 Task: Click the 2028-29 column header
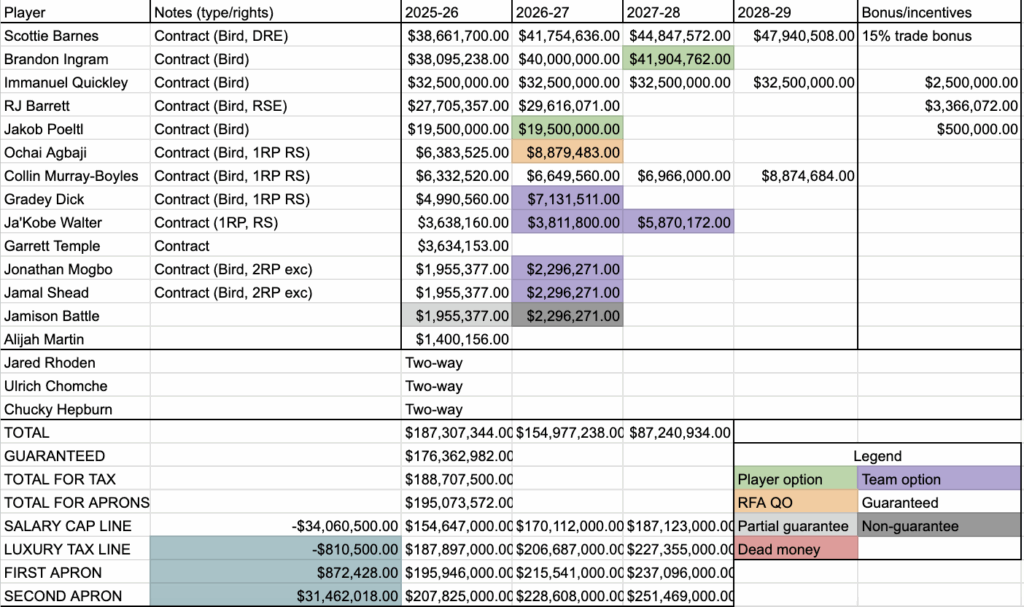795,12
